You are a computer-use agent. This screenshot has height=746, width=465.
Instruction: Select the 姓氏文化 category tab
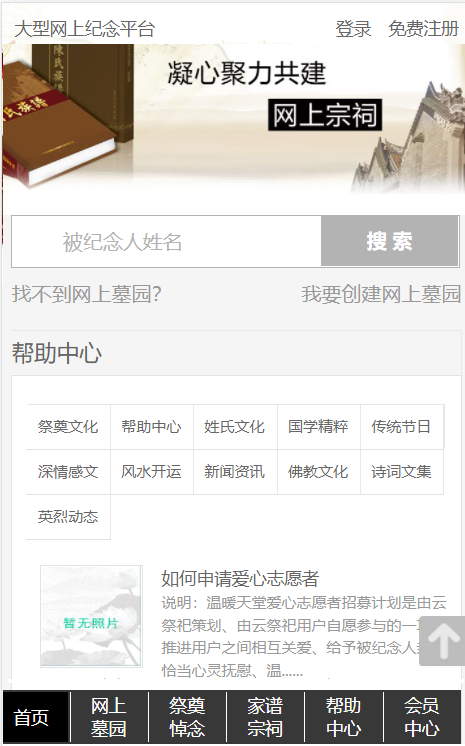click(235, 427)
